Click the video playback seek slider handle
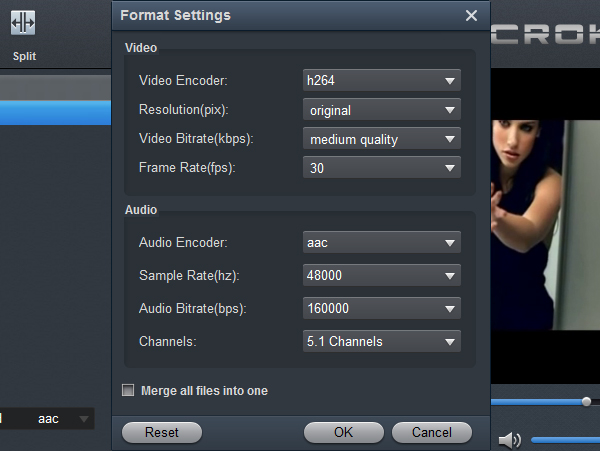This screenshot has width=600, height=451. point(586,402)
